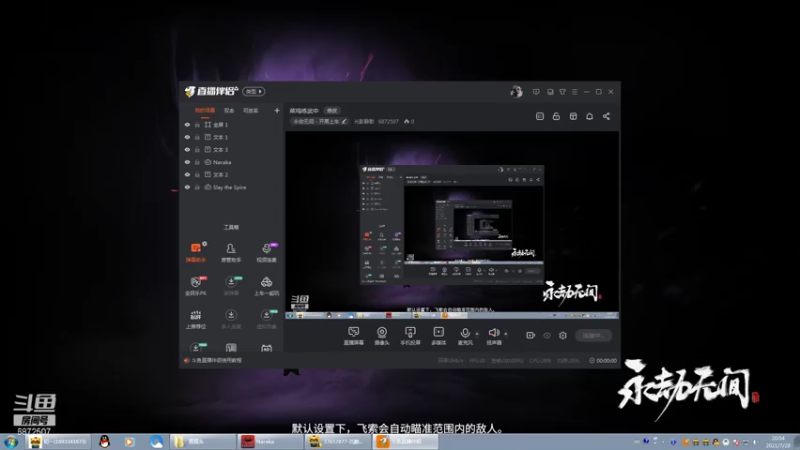The width and height of the screenshot is (800, 450).
Task: Open the notification bell icon
Action: (589, 116)
